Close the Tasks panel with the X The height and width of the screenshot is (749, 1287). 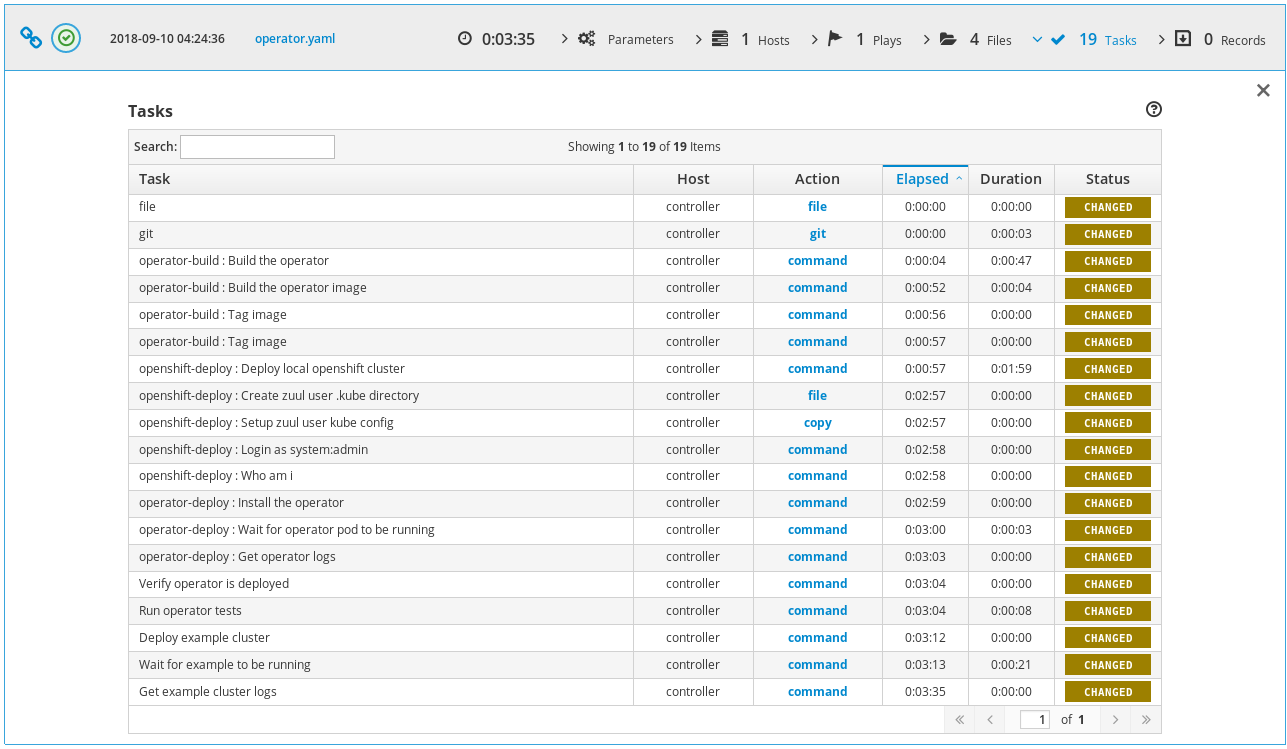[1263, 91]
